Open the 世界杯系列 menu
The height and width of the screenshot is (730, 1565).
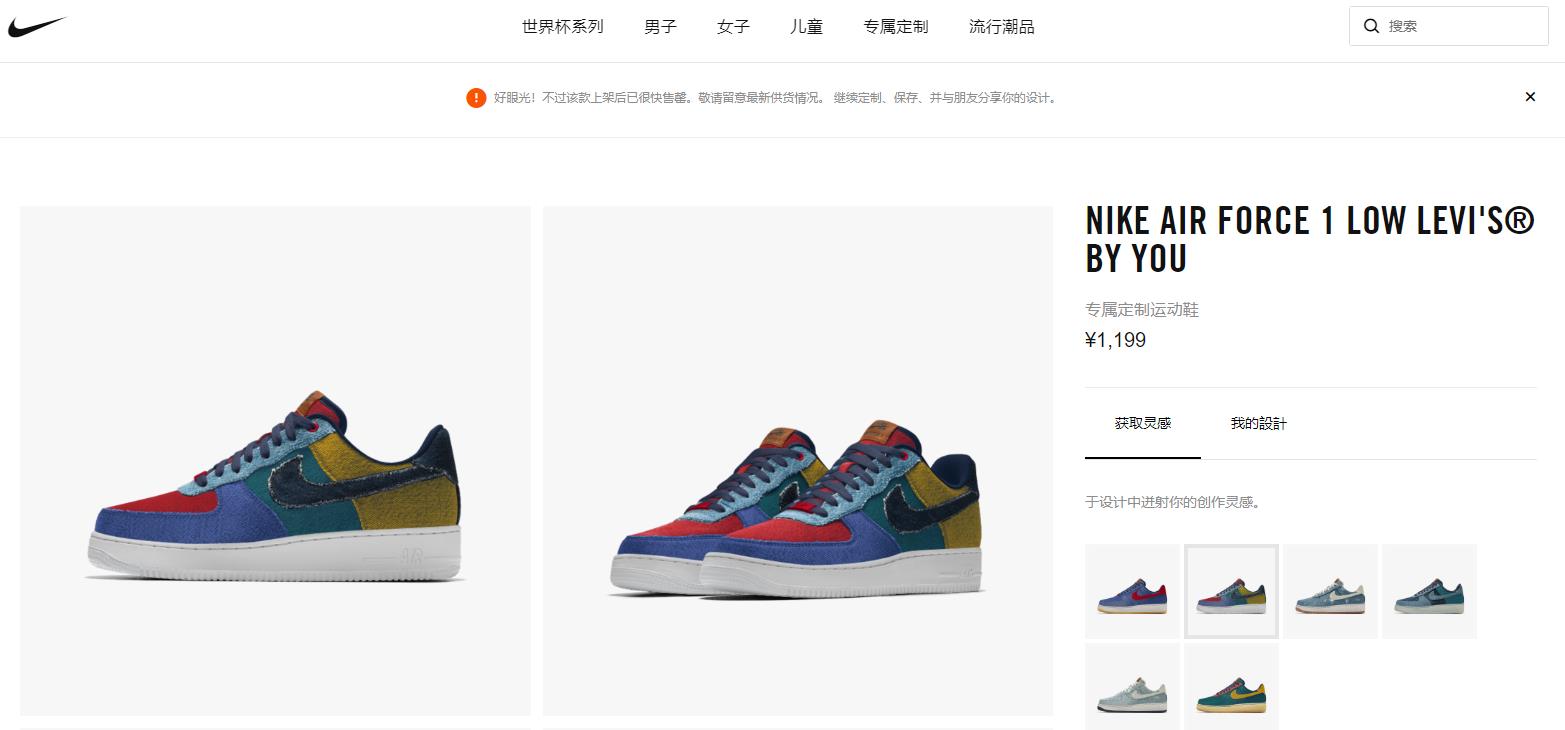[563, 27]
